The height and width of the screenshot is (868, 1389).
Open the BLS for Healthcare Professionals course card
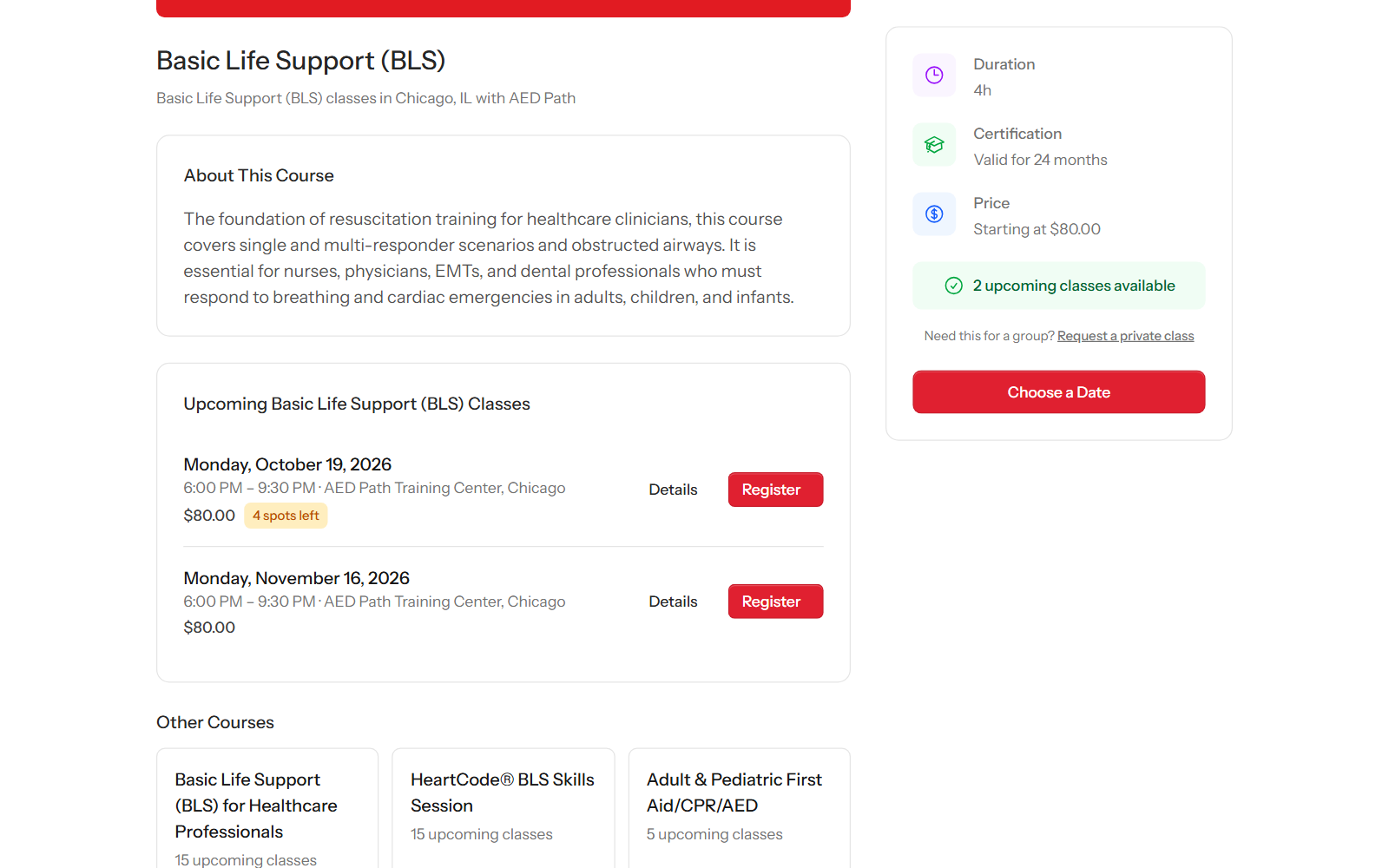pyautogui.click(x=267, y=808)
